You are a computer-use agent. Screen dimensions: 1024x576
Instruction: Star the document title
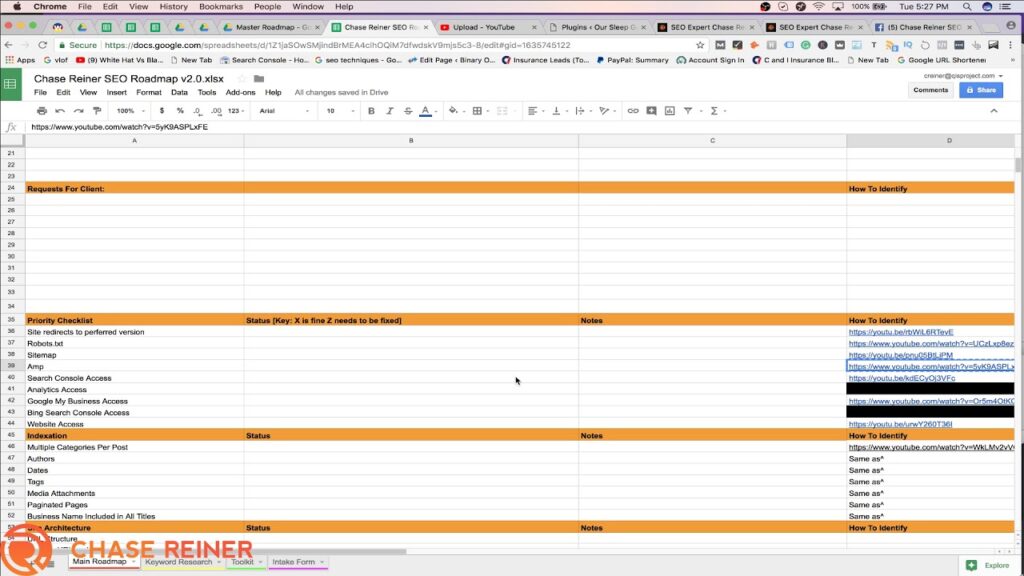click(241, 78)
